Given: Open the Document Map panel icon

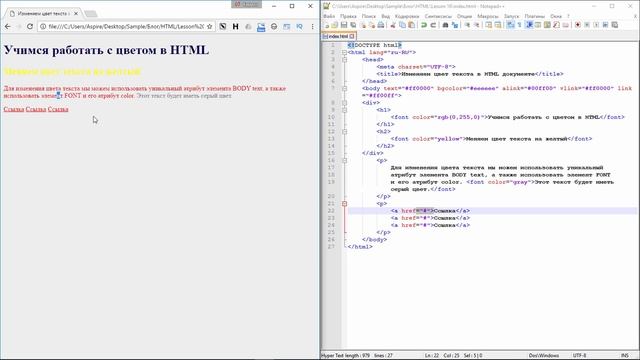Looking at the screenshot, I should (547, 25).
